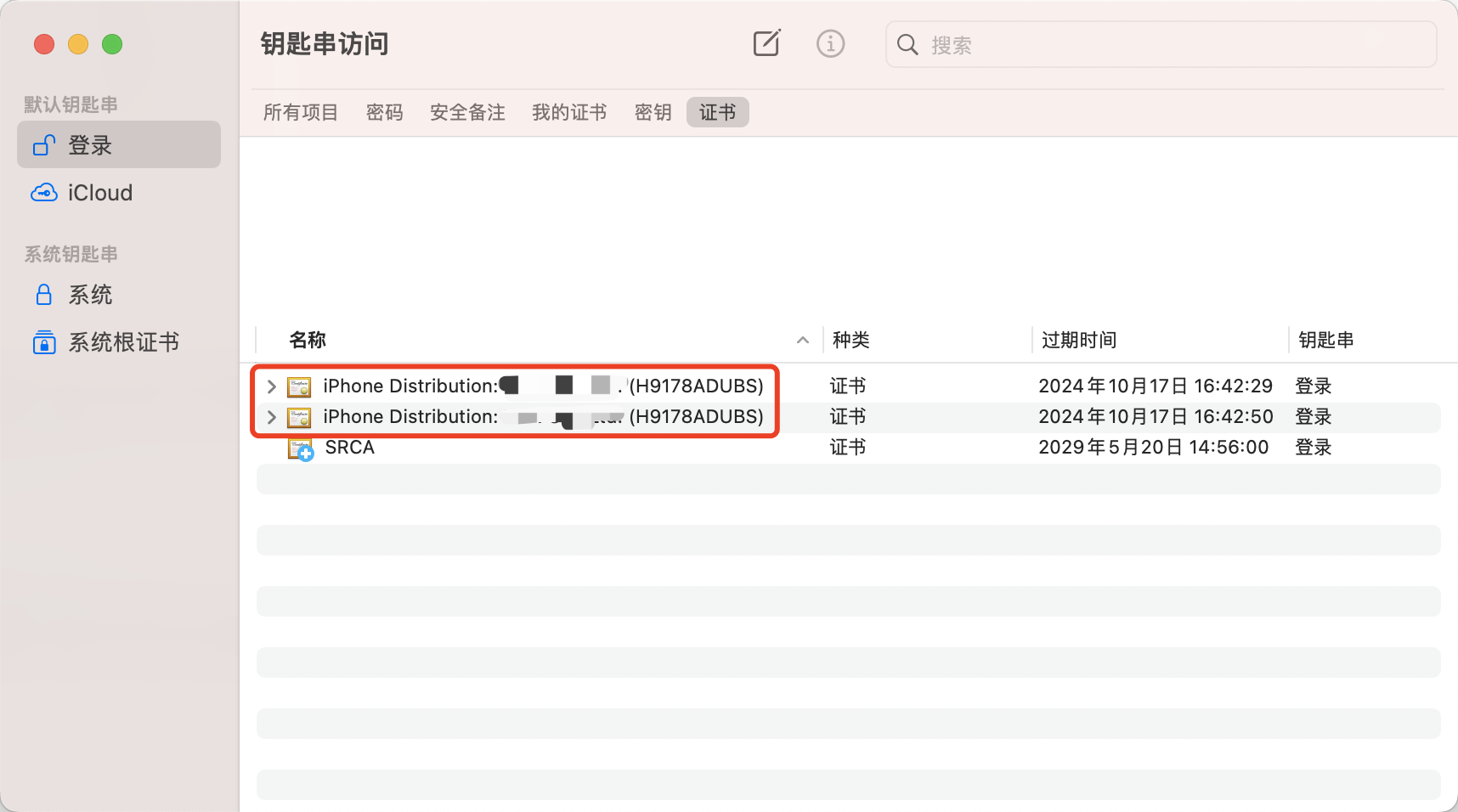Click the lock icon beside 系统
Screen dimensions: 1458x812
(44, 295)
